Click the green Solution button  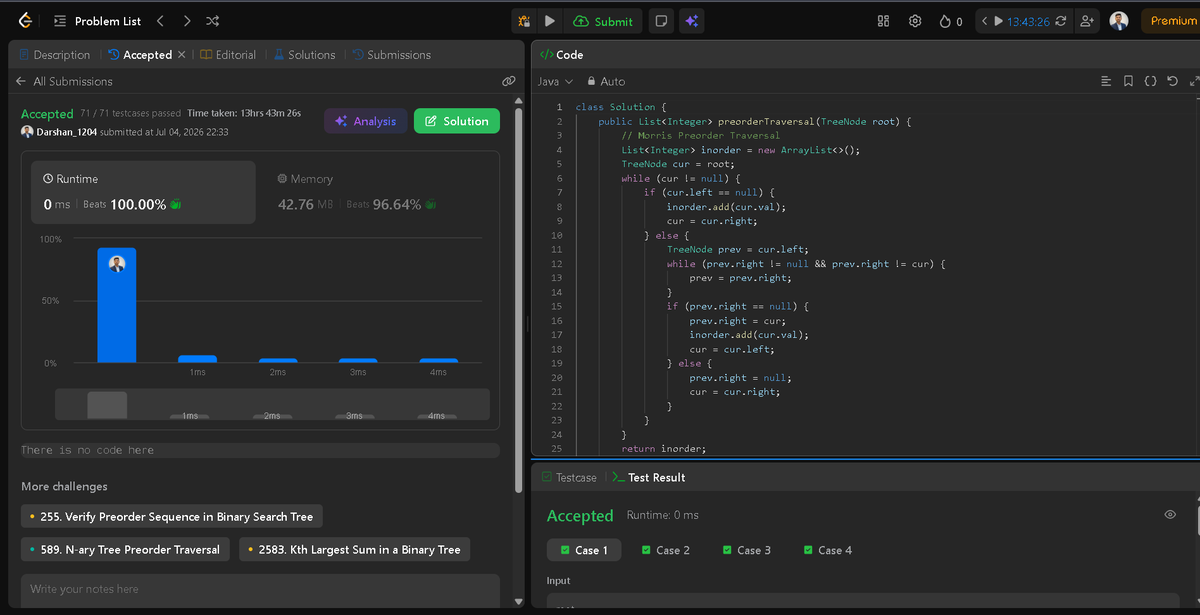point(457,121)
